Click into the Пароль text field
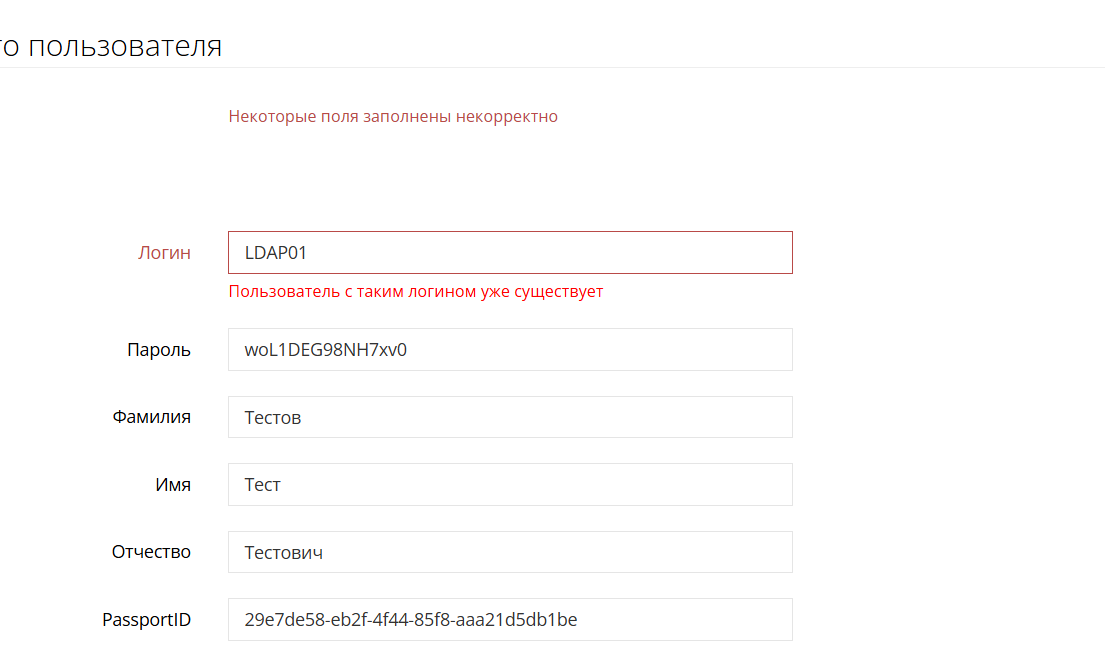1105x659 pixels. [x=600, y=350]
